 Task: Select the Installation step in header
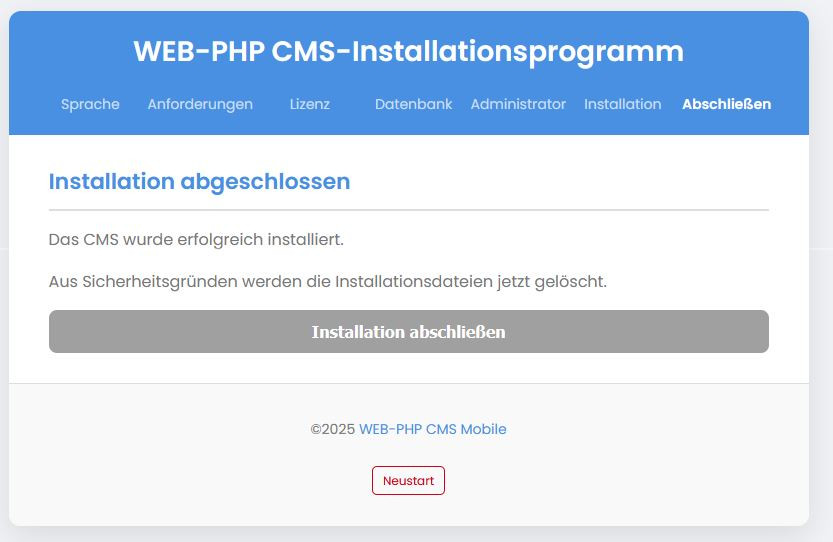(x=623, y=104)
